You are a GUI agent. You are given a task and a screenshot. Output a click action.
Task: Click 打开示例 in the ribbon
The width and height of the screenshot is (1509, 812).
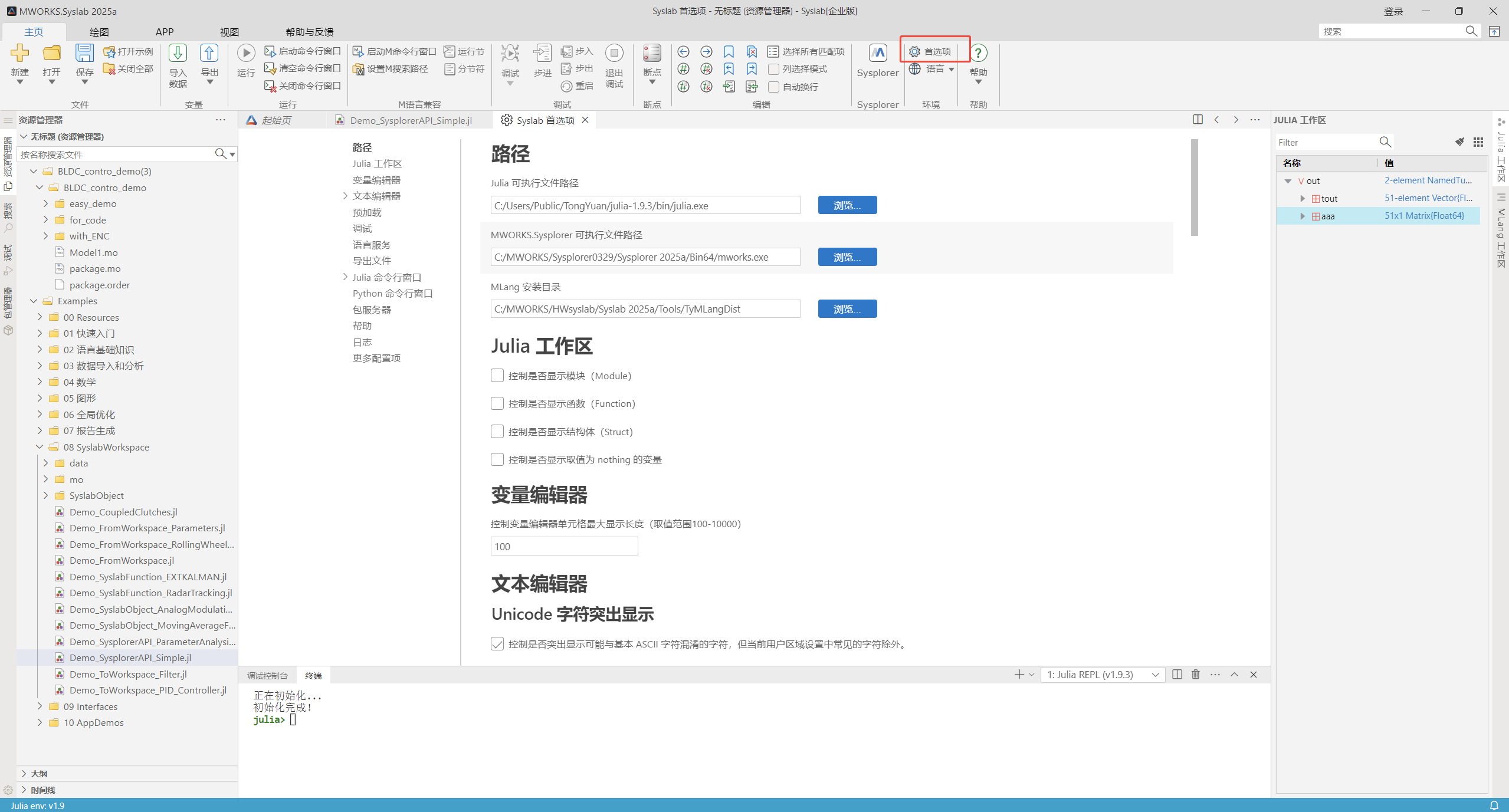point(128,51)
